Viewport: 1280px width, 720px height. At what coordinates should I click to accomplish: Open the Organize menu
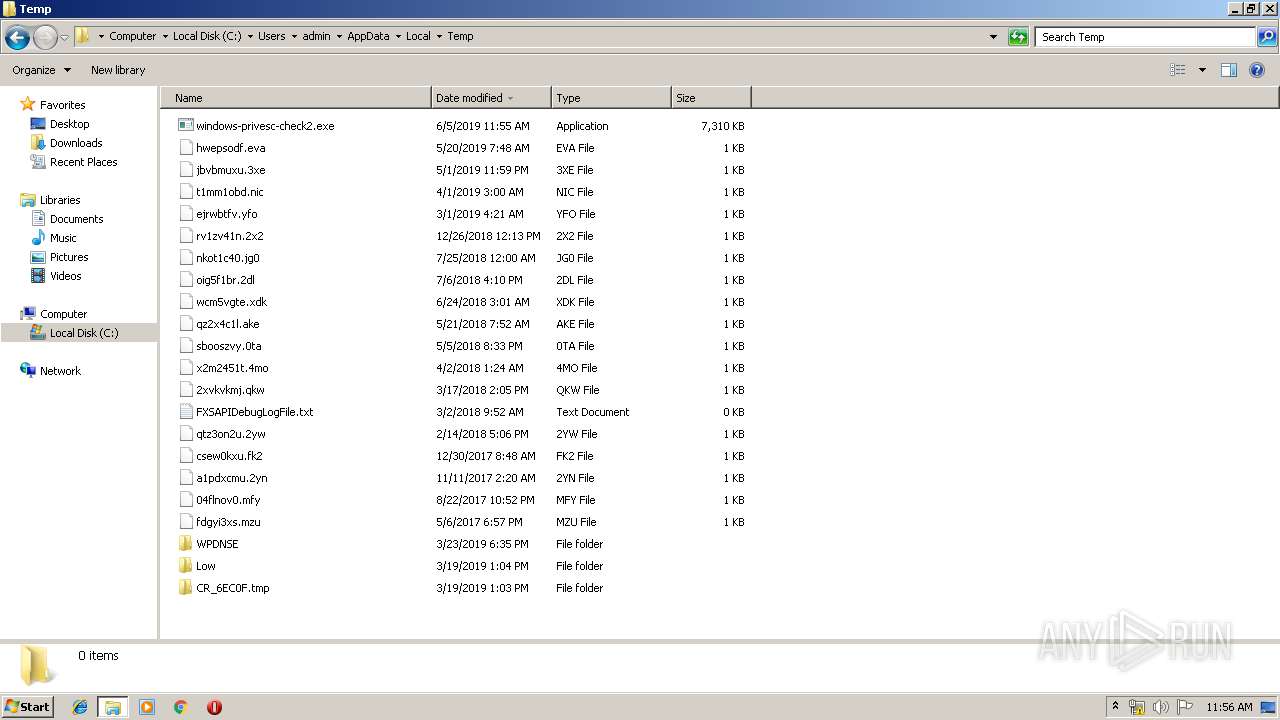click(41, 70)
